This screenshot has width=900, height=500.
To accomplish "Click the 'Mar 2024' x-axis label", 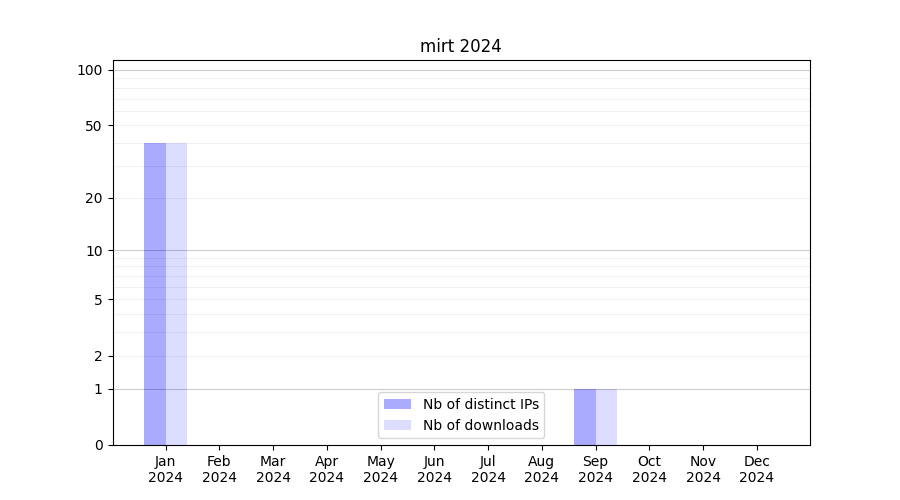I will [273, 469].
